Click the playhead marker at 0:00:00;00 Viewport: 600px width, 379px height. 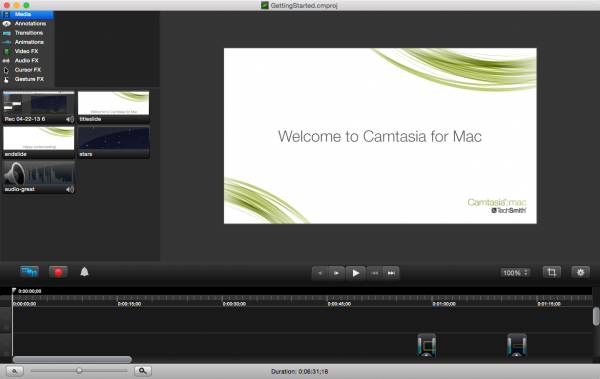14,291
